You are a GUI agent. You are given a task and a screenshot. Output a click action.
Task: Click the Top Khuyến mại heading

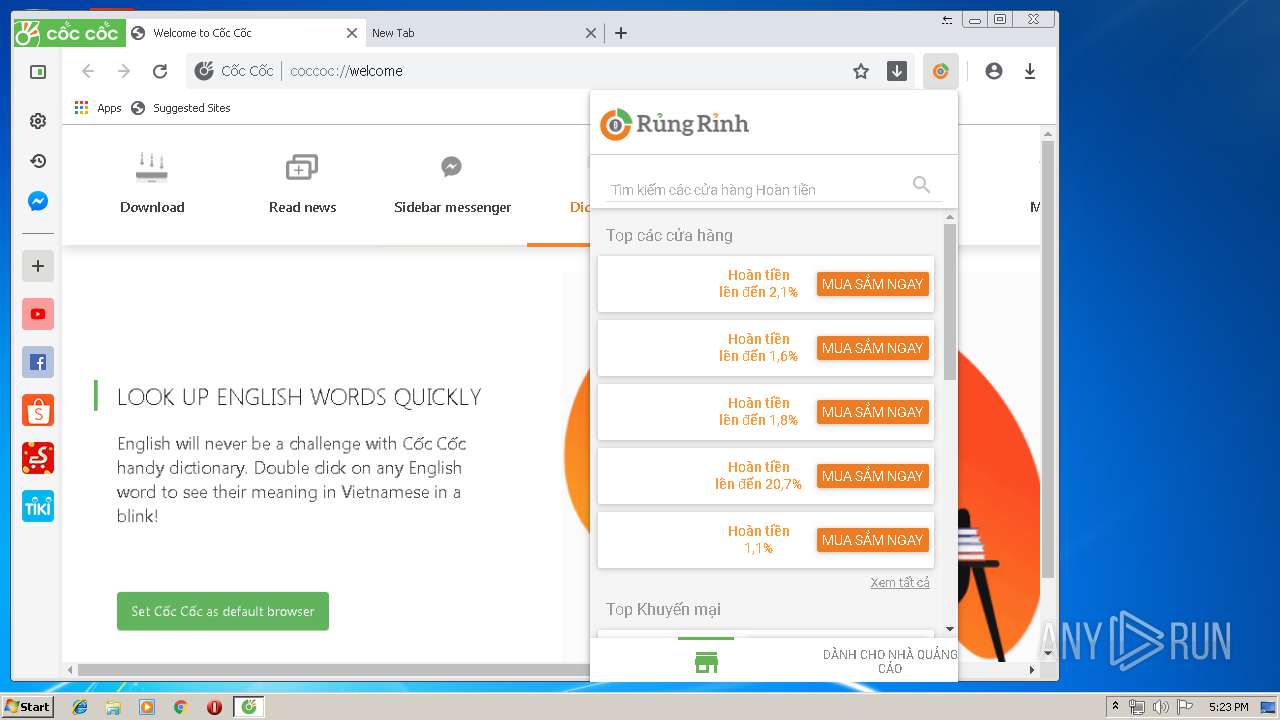click(663, 609)
